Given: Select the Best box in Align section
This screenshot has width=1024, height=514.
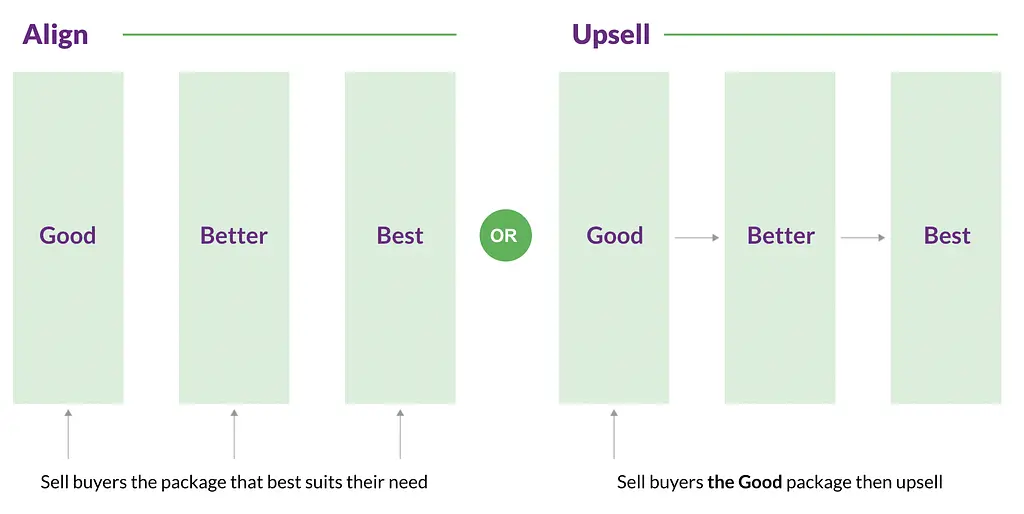Looking at the screenshot, I should pos(400,238).
